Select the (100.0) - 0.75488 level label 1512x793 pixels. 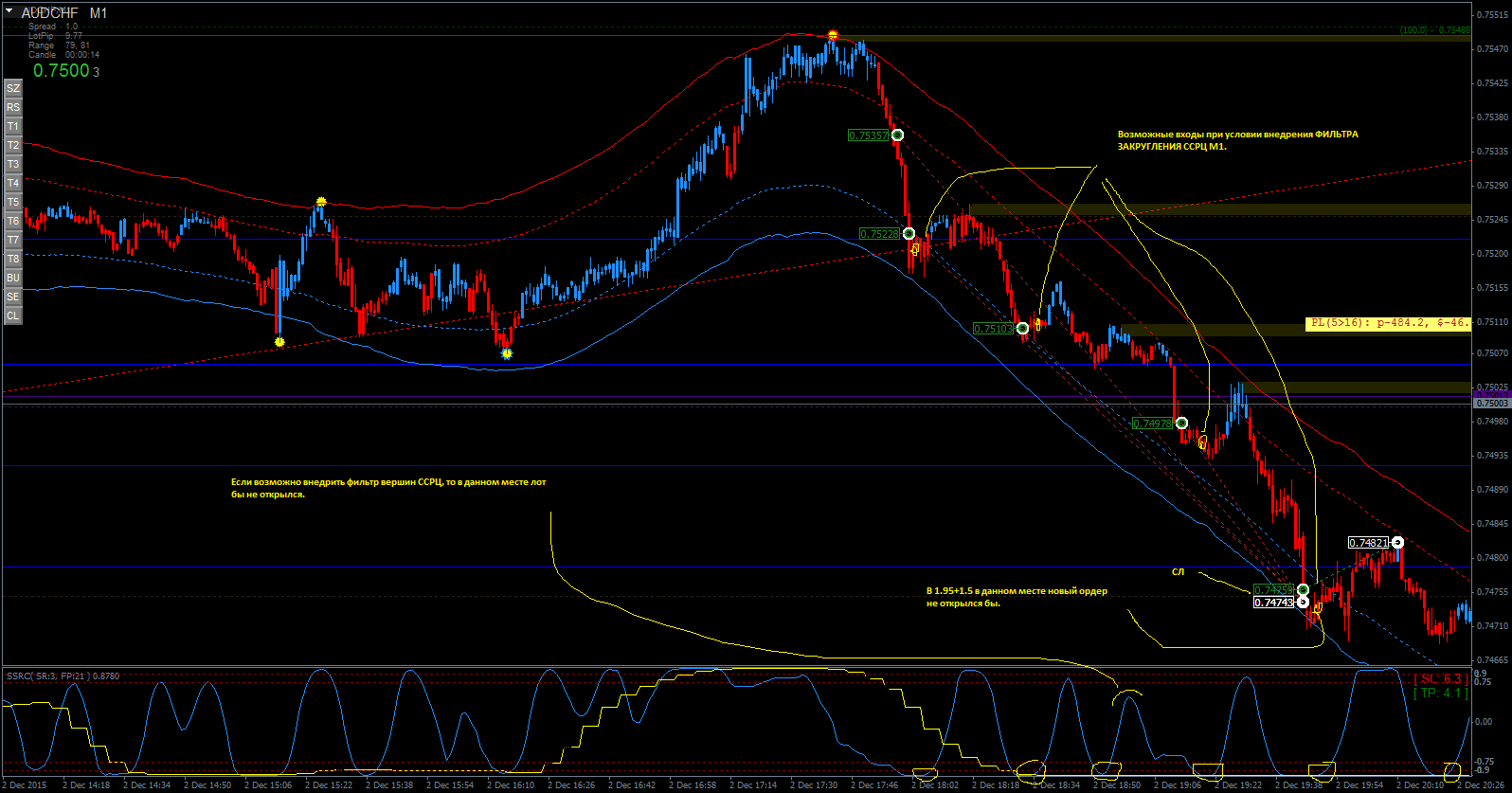(x=1435, y=30)
